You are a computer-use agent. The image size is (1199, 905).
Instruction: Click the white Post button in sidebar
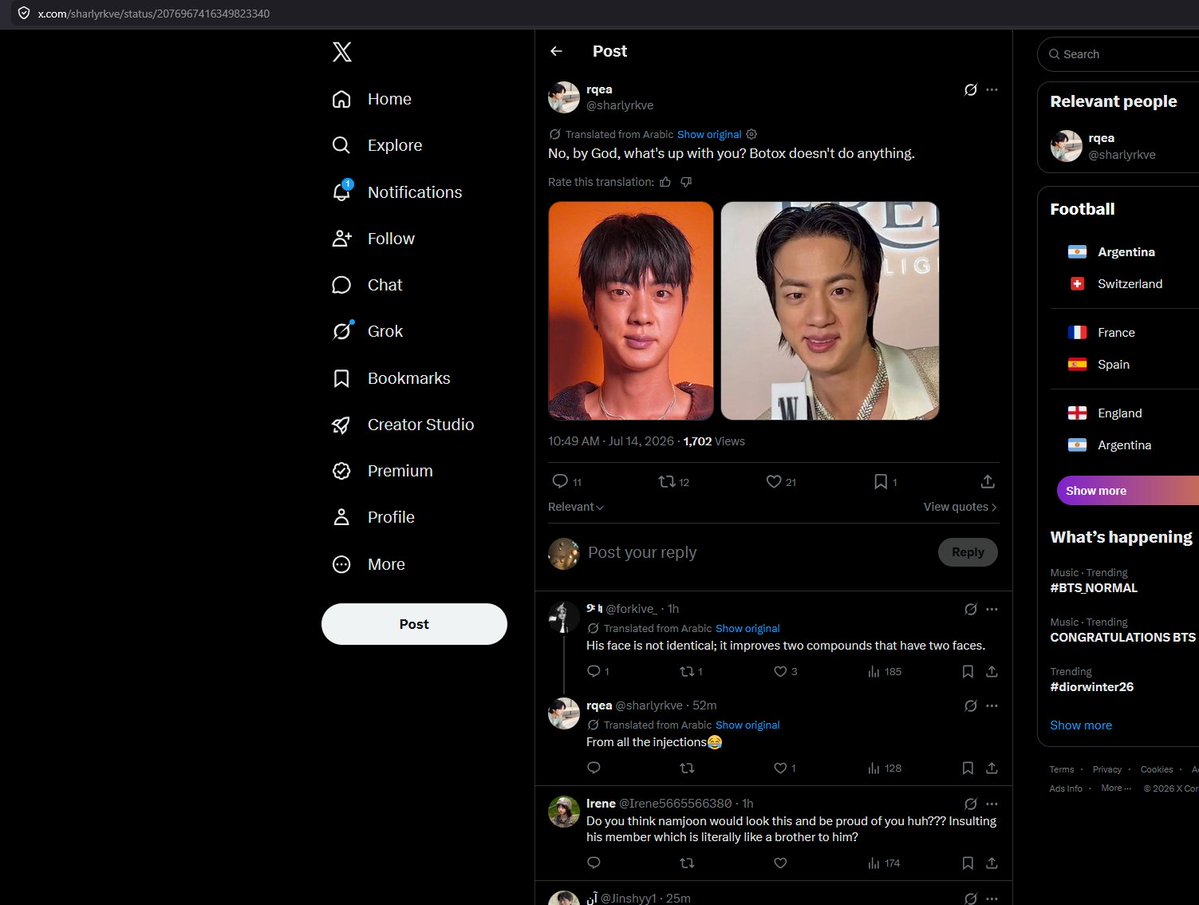click(414, 624)
